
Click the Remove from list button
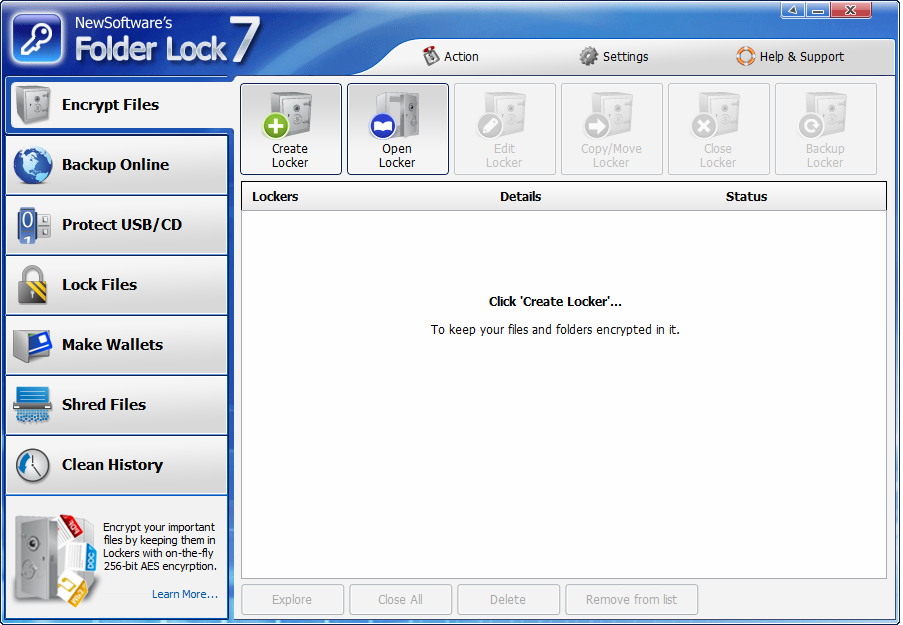(x=631, y=600)
